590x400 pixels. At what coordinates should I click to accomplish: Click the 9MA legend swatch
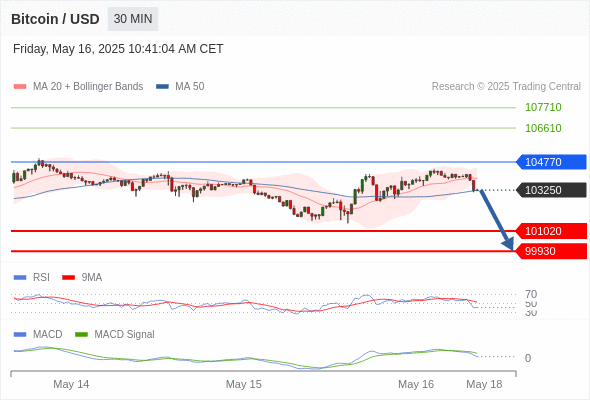point(68,278)
